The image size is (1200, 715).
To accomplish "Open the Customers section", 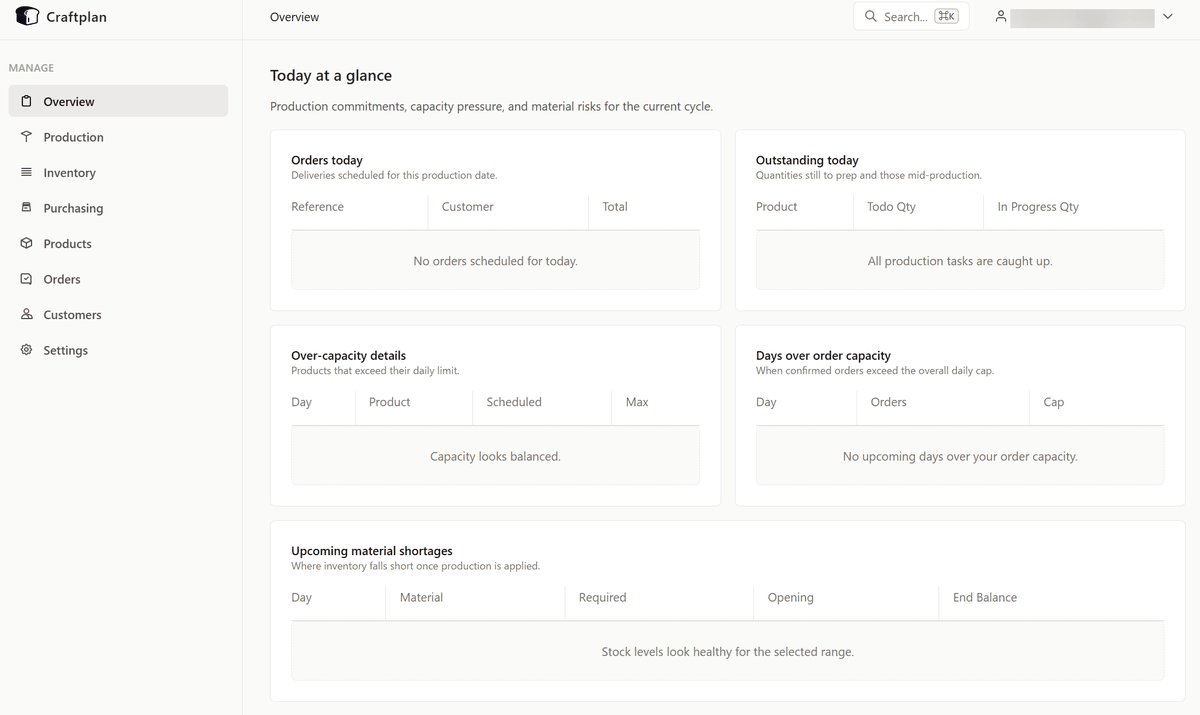I will coord(72,315).
